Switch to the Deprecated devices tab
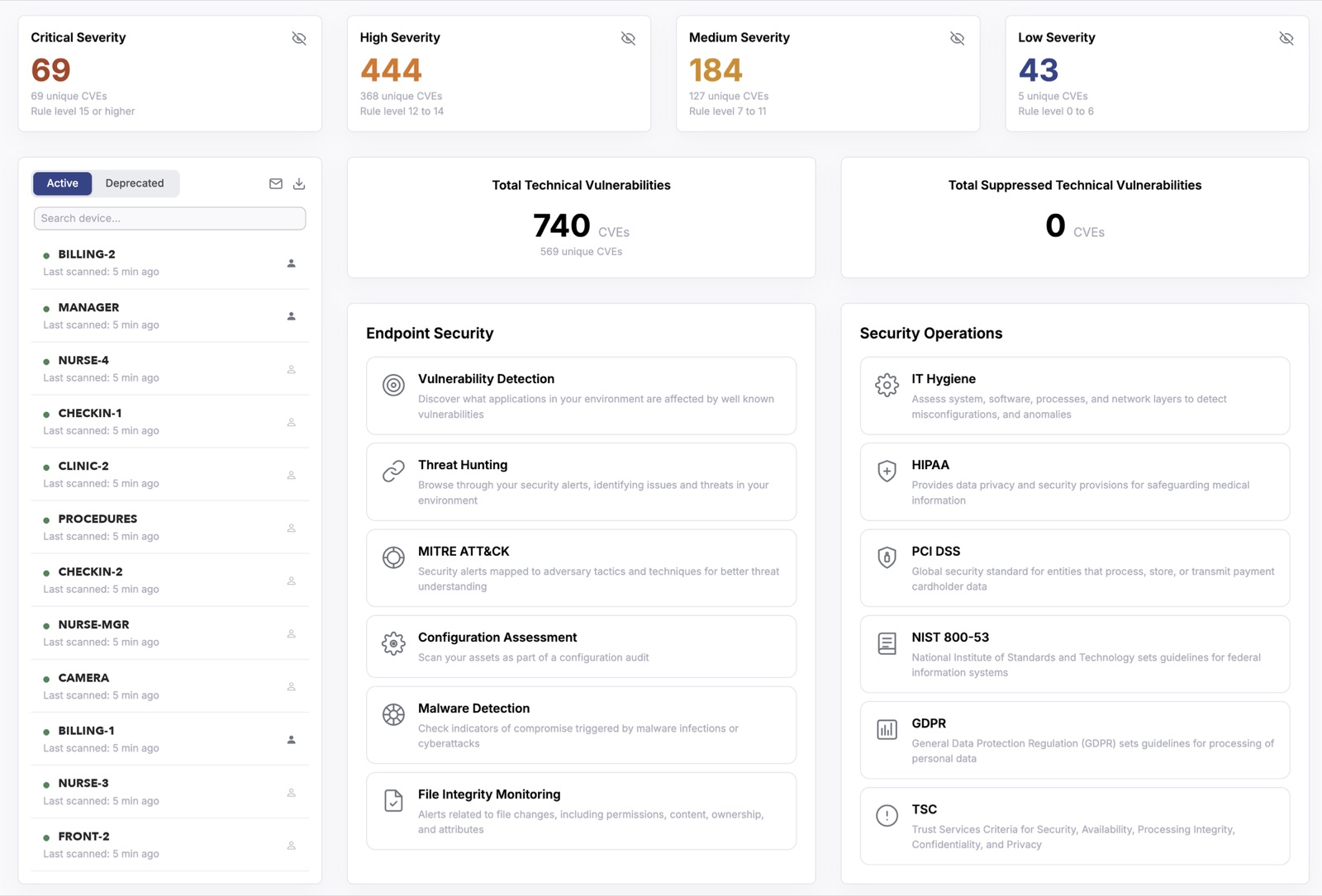This screenshot has width=1322, height=896. (x=135, y=183)
